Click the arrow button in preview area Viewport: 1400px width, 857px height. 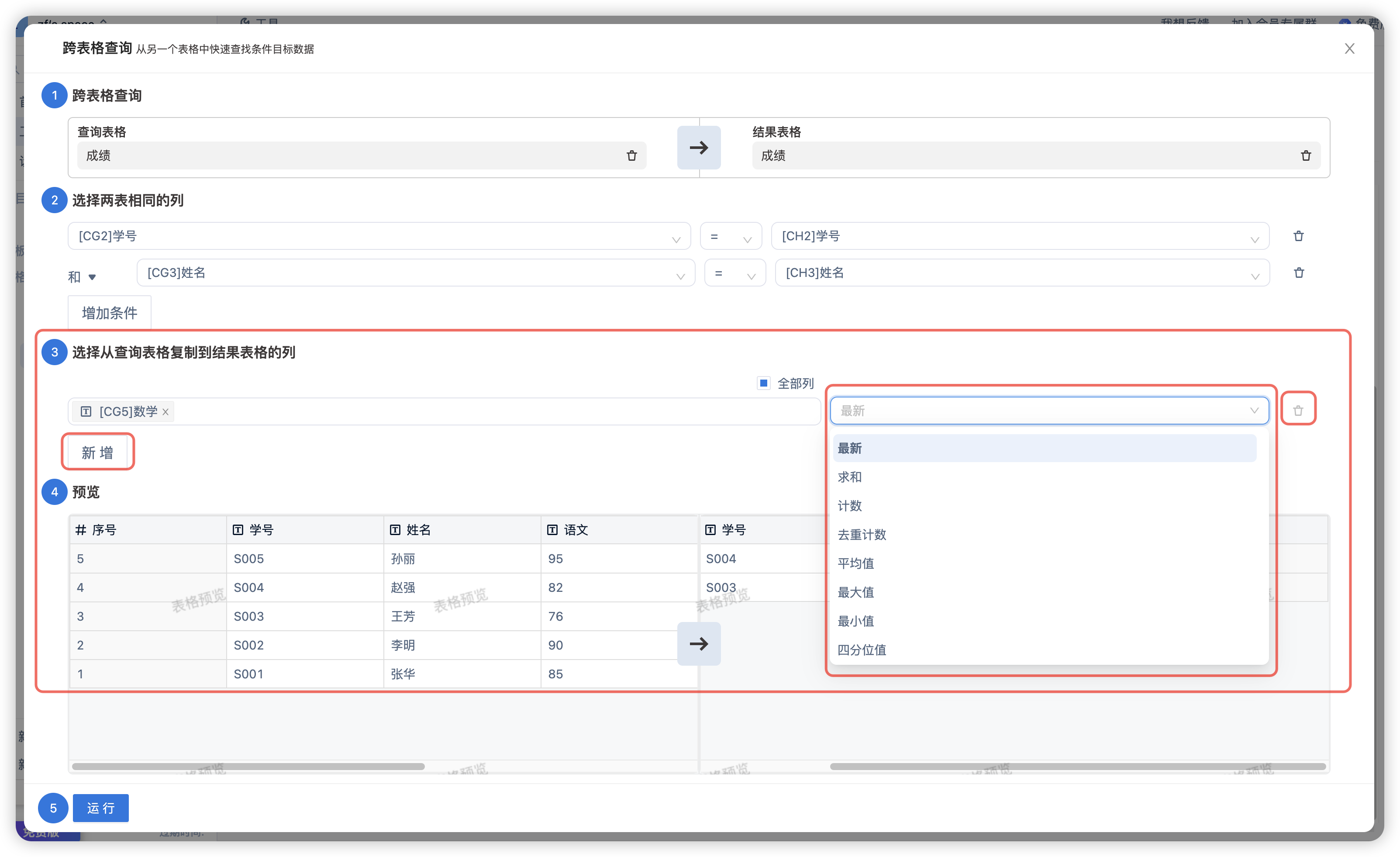click(698, 643)
